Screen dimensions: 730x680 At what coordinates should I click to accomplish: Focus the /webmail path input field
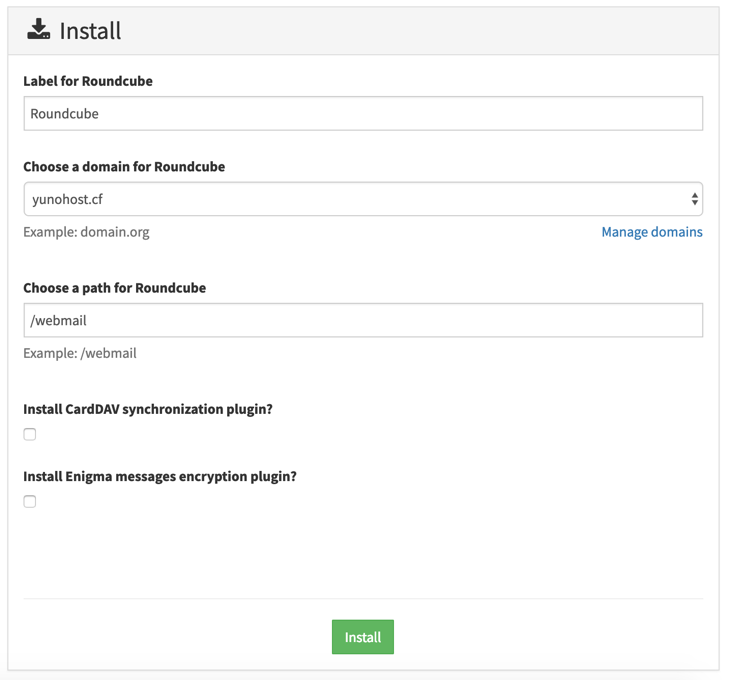[362, 321]
